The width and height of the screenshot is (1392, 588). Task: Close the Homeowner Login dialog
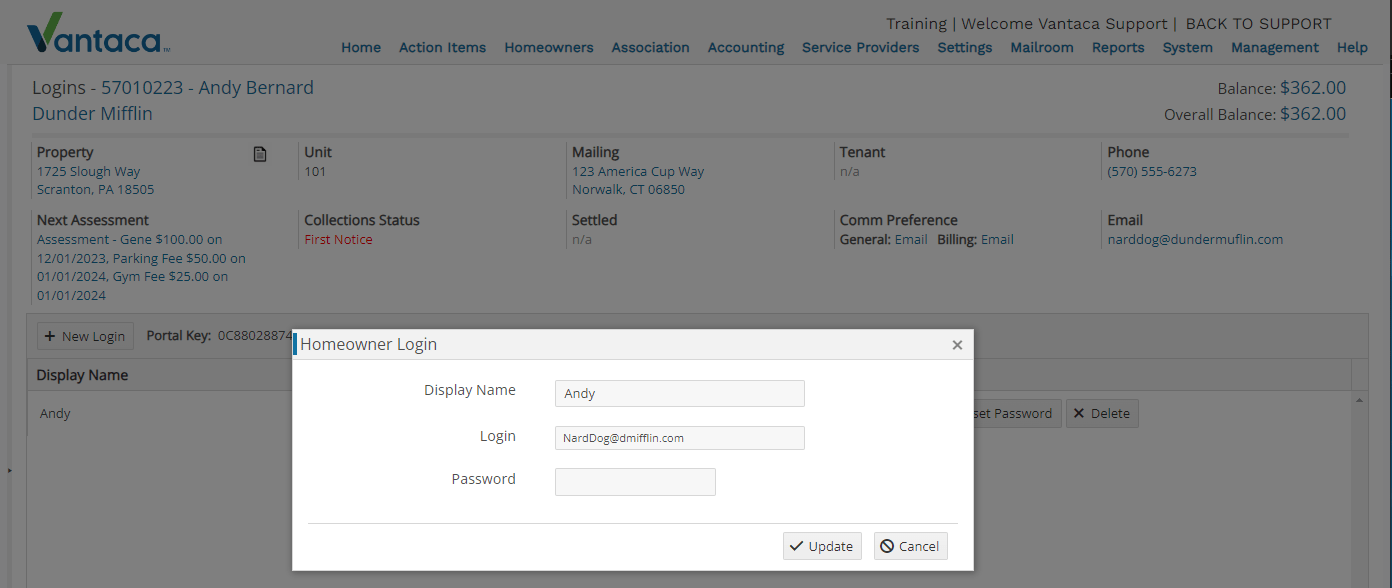pyautogui.click(x=957, y=344)
